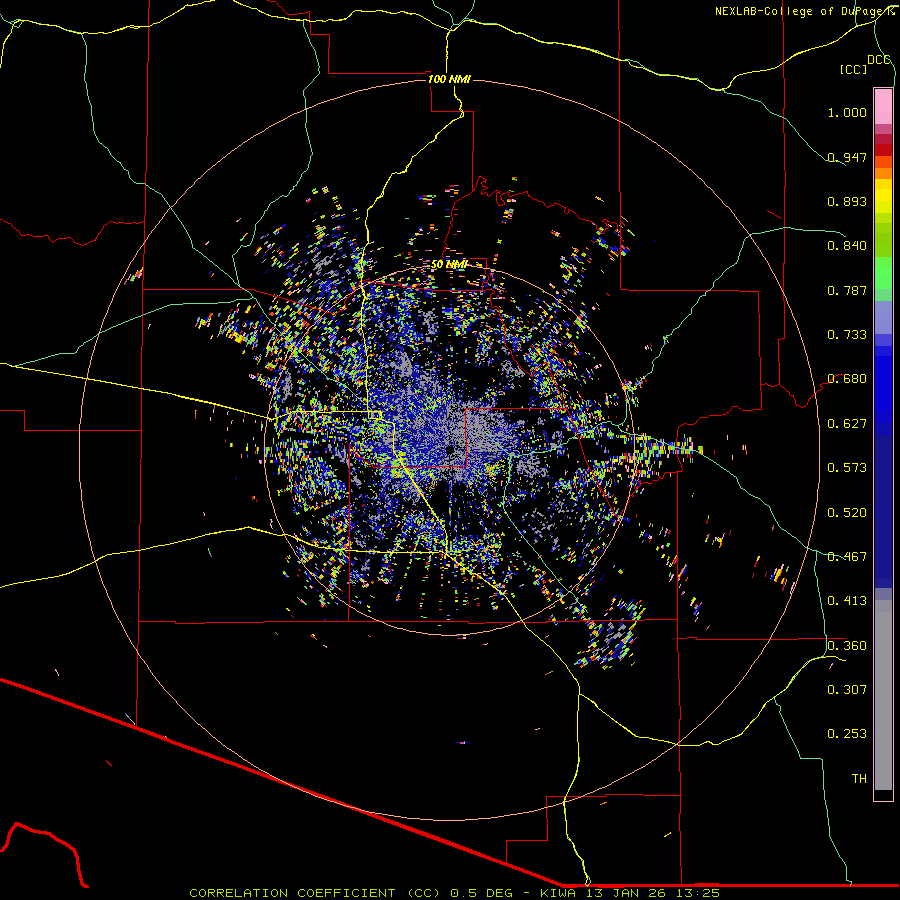Screen dimensions: 900x900
Task: Click the 50 NMI range ring label
Action: [x=449, y=265]
